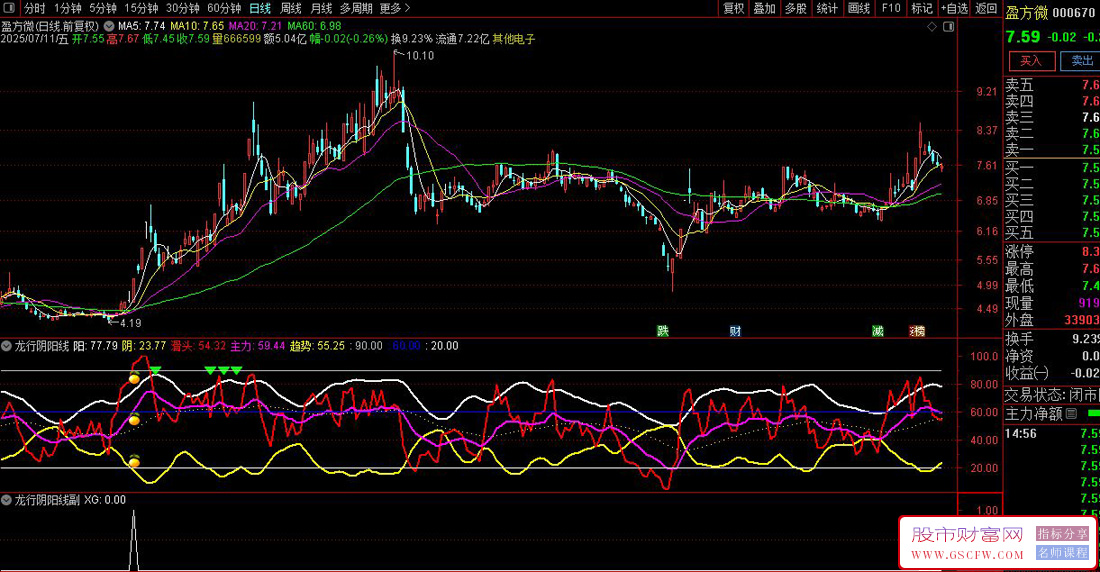This screenshot has height=572, width=1100.
Task: Open the 多股 multi-stock view
Action: coord(796,8)
